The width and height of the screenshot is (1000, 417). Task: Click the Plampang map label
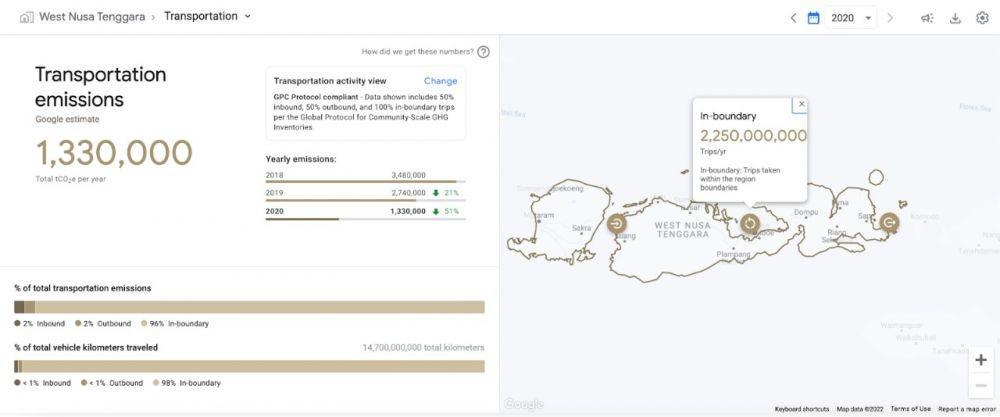[733, 254]
